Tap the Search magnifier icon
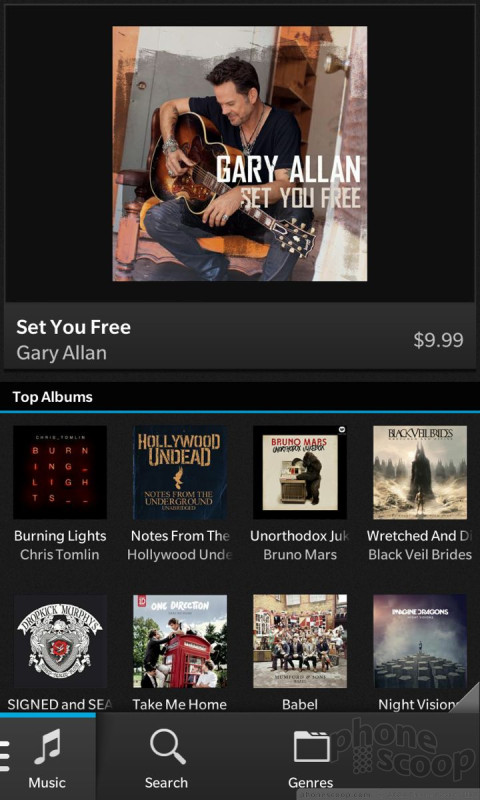The image size is (480, 800). [168, 747]
